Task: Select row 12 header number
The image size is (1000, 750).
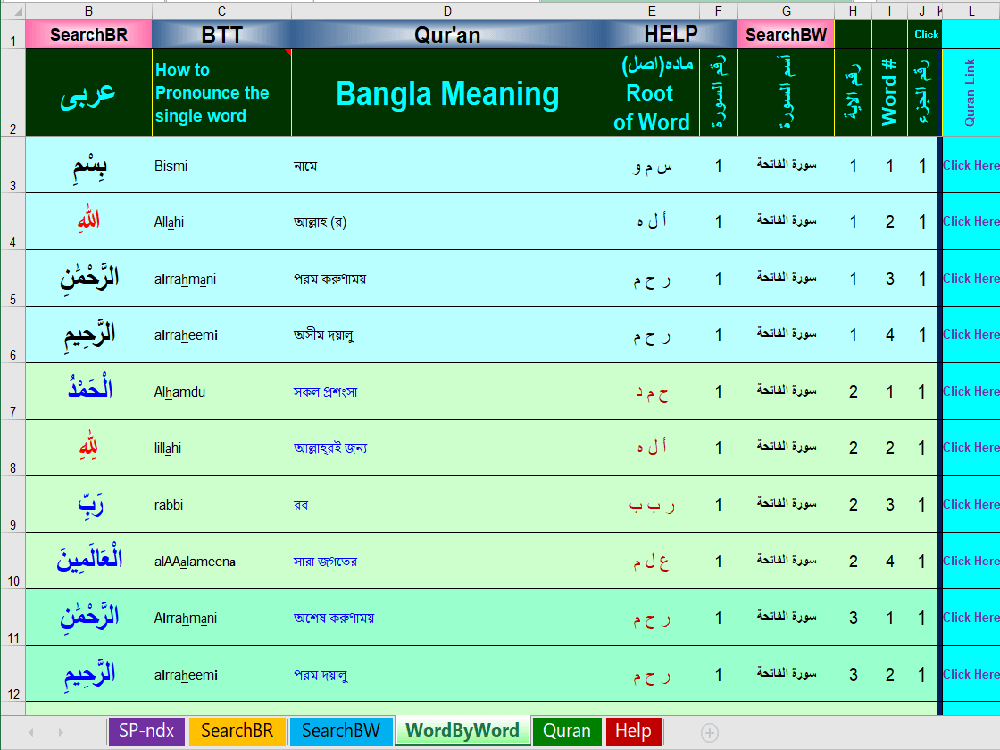Action: (13, 674)
